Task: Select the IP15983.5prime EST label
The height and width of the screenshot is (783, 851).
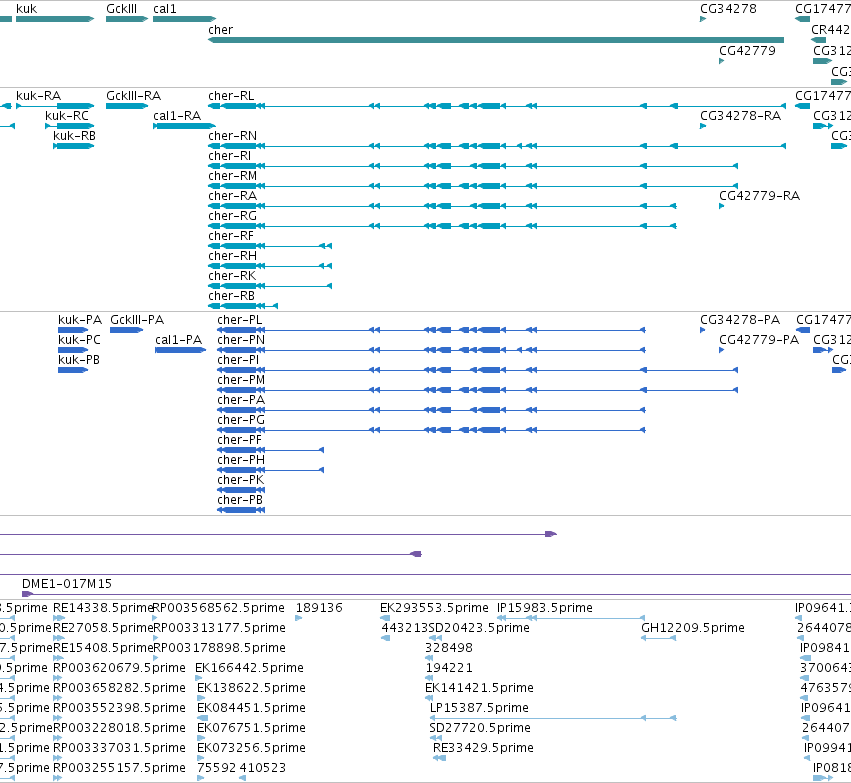Action: [x=544, y=608]
